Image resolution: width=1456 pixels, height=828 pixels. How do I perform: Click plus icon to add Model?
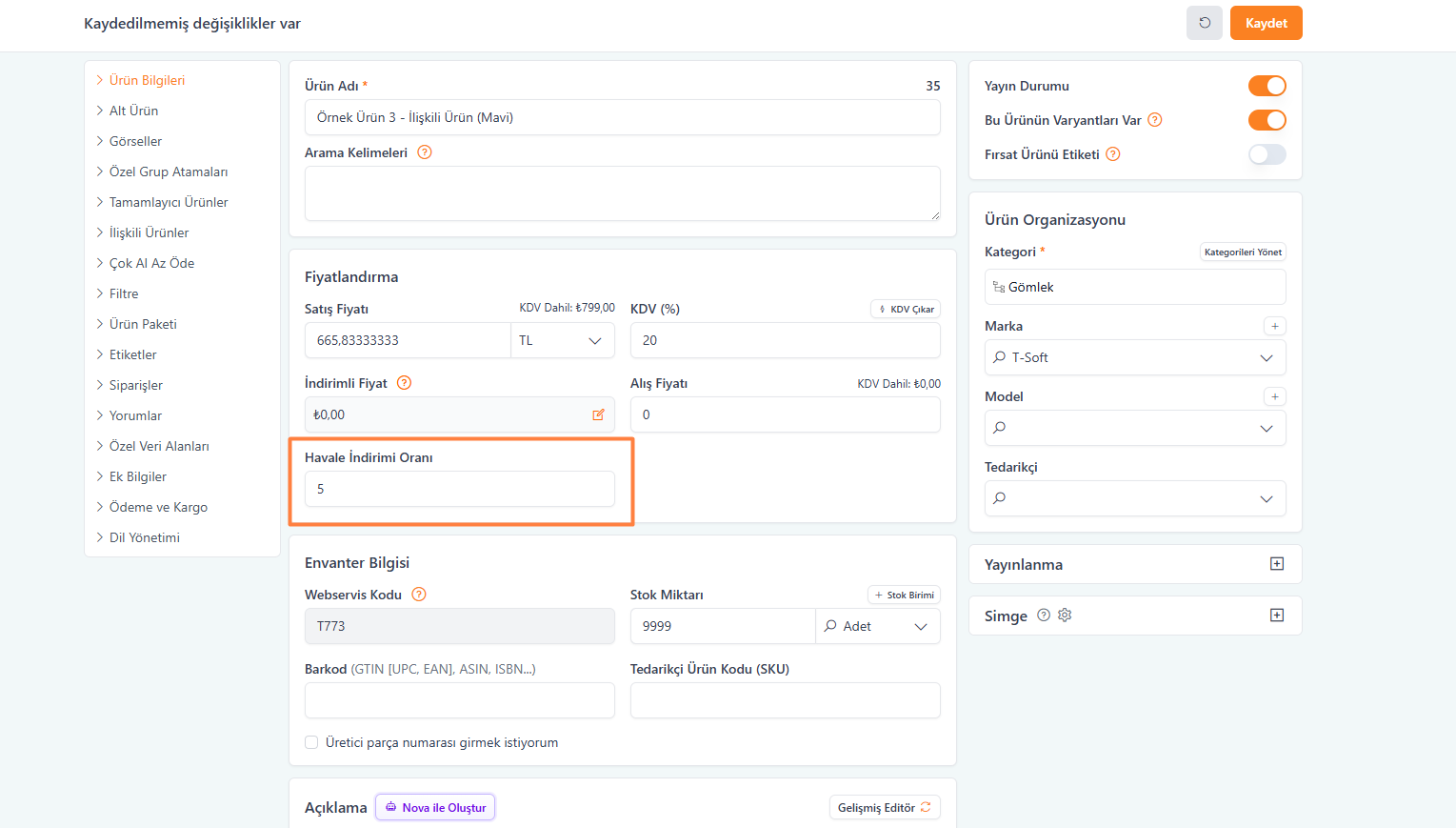[x=1274, y=396]
